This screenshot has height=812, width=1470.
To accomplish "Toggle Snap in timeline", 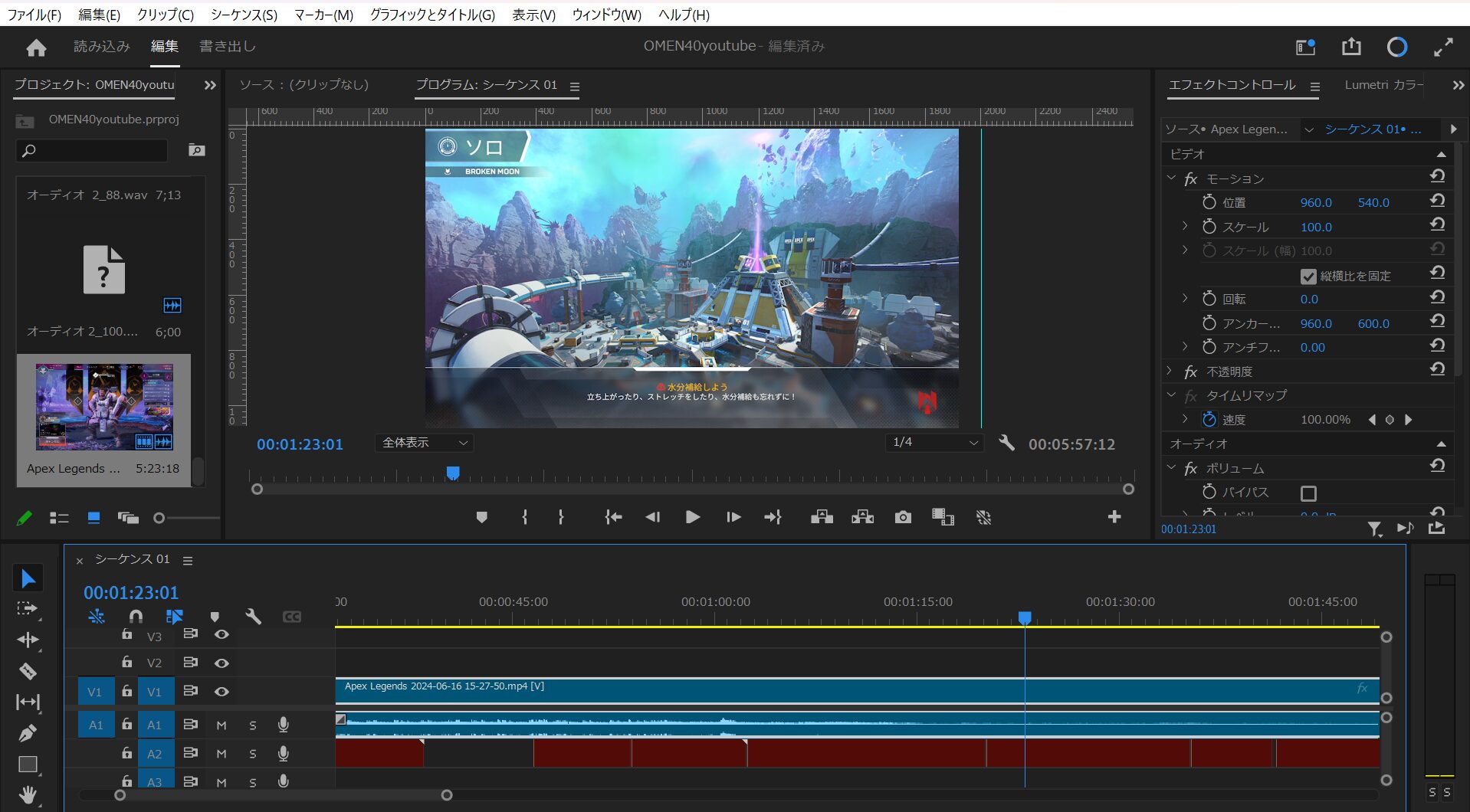I will 136,616.
